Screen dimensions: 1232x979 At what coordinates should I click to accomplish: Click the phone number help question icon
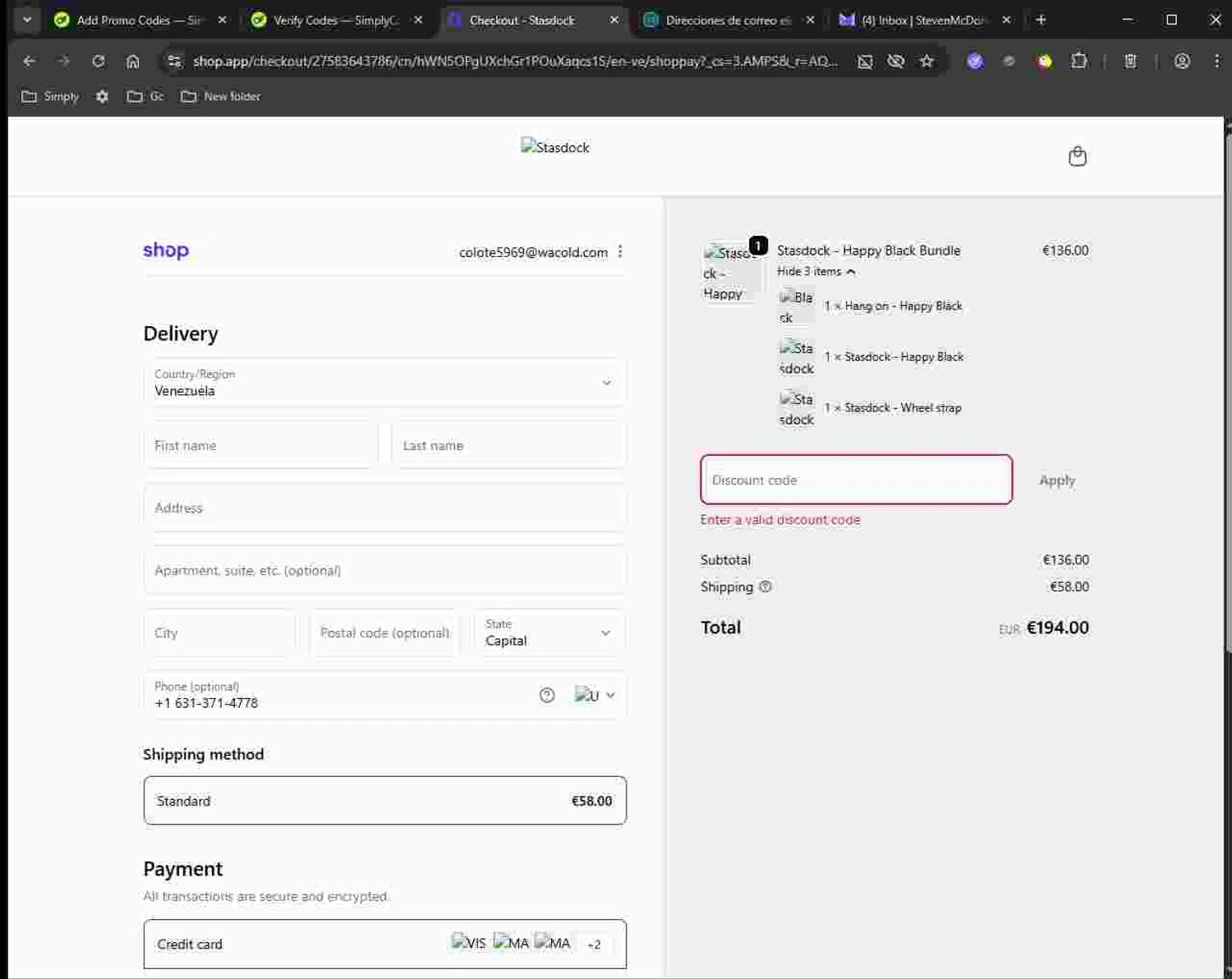point(547,695)
